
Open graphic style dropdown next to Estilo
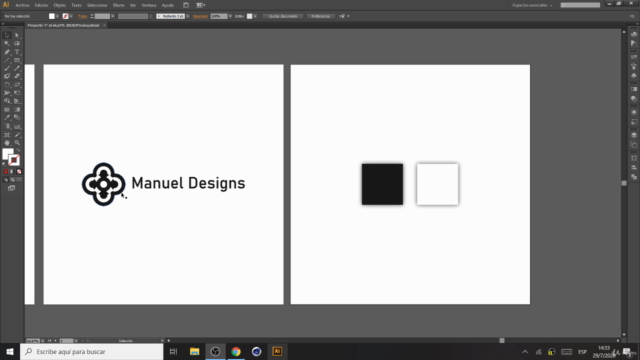tap(255, 16)
